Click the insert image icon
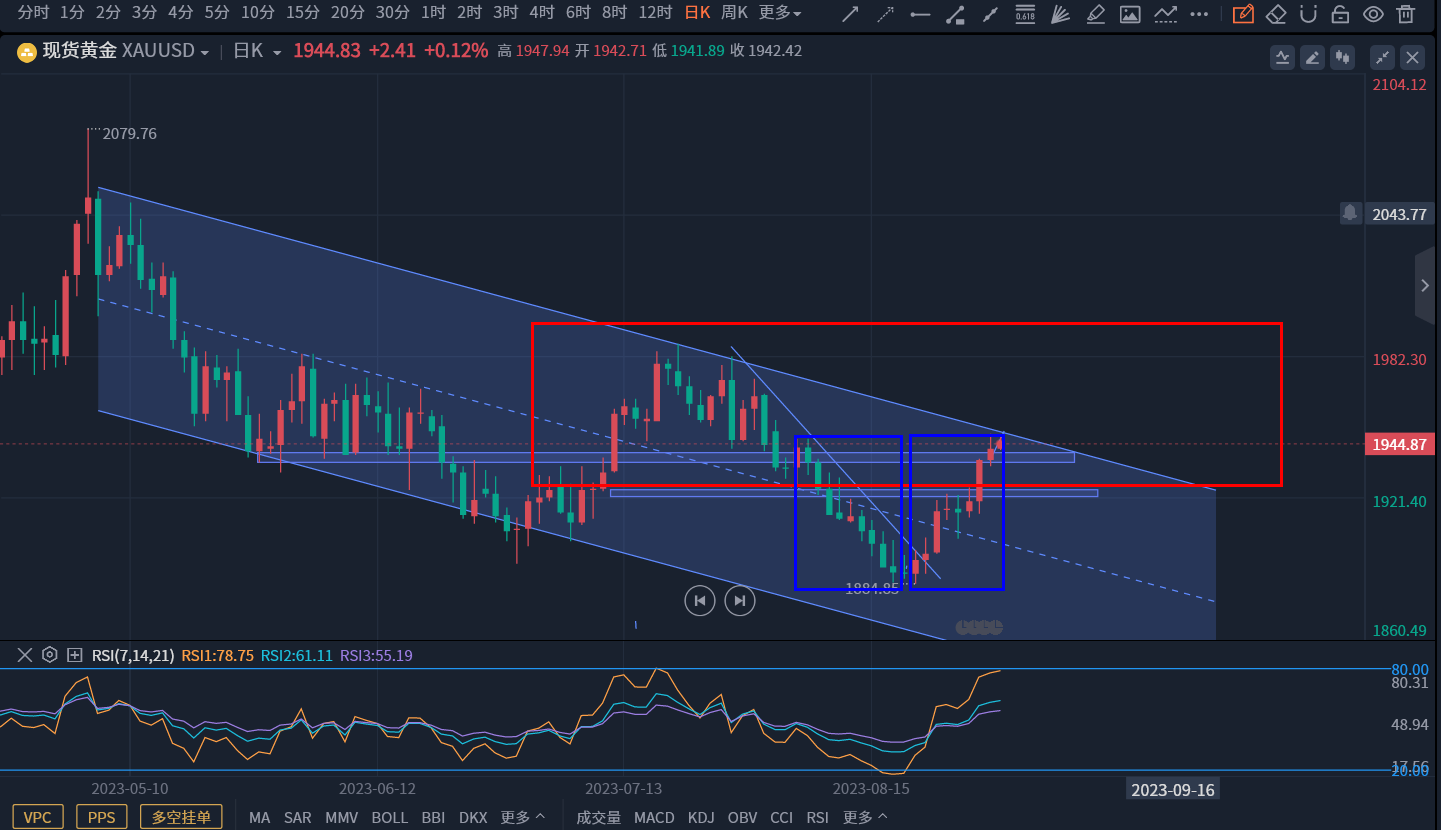Viewport: 1441px width, 830px height. click(1130, 14)
